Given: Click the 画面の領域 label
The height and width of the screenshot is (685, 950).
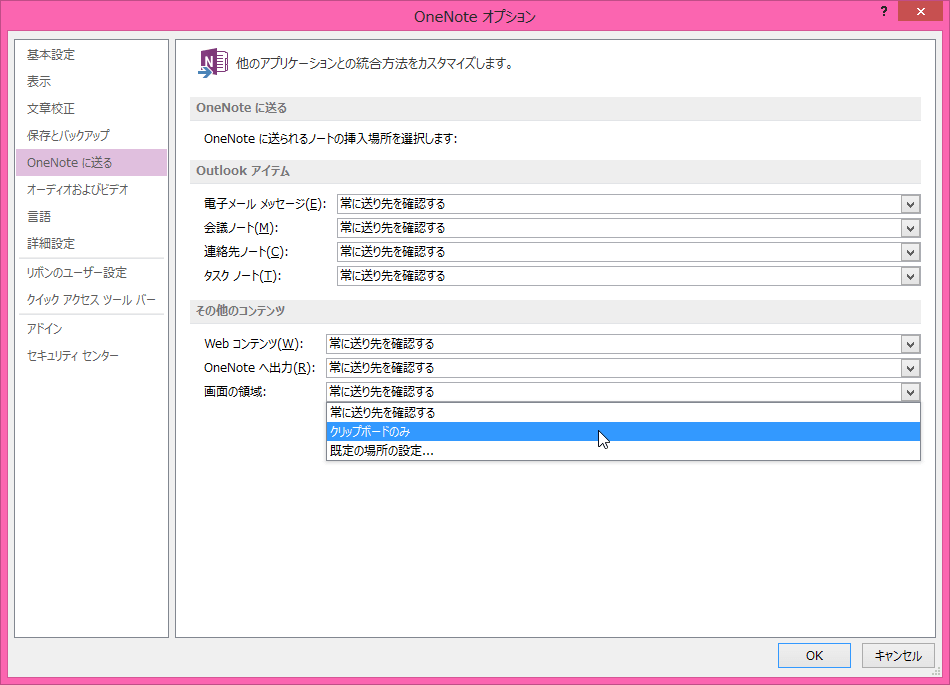Looking at the screenshot, I should (x=235, y=392).
